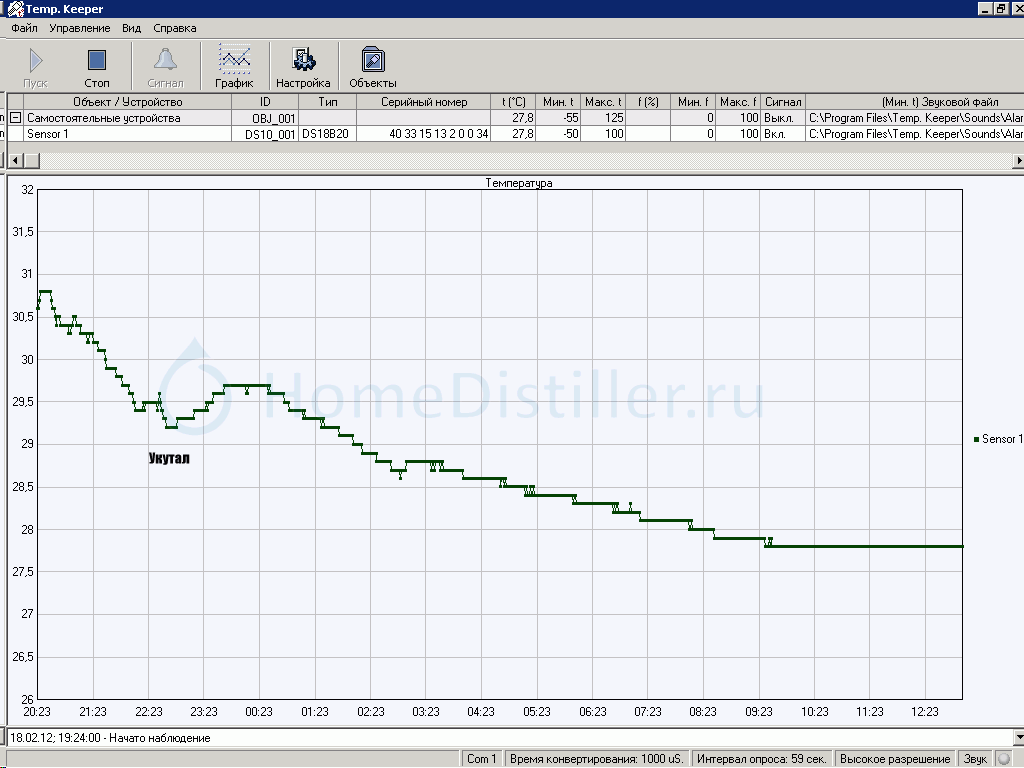This screenshot has height=768, width=1024.
Task: Click the DS18B20 type cell
Action: (x=326, y=134)
